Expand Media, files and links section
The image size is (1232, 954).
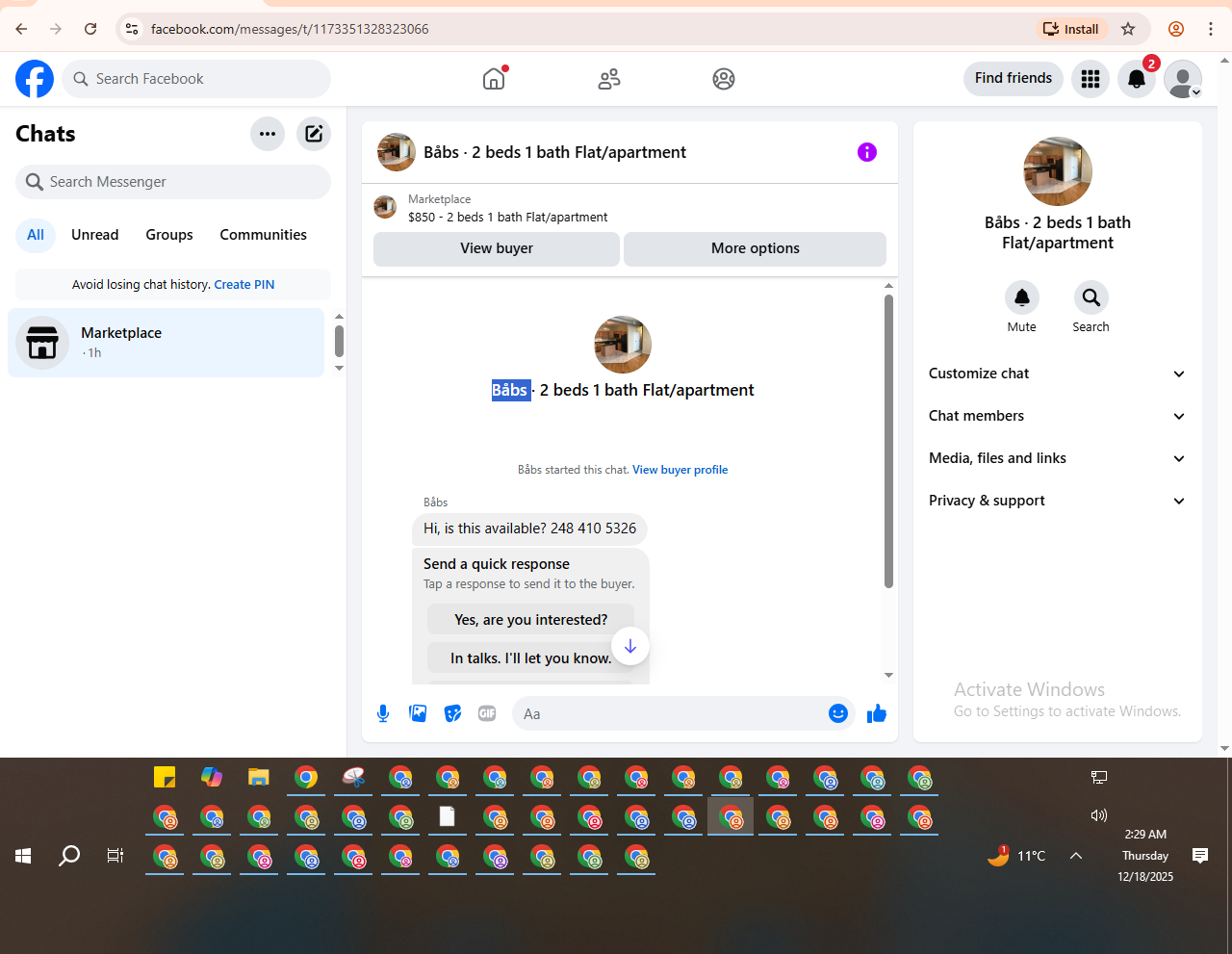(x=1058, y=458)
